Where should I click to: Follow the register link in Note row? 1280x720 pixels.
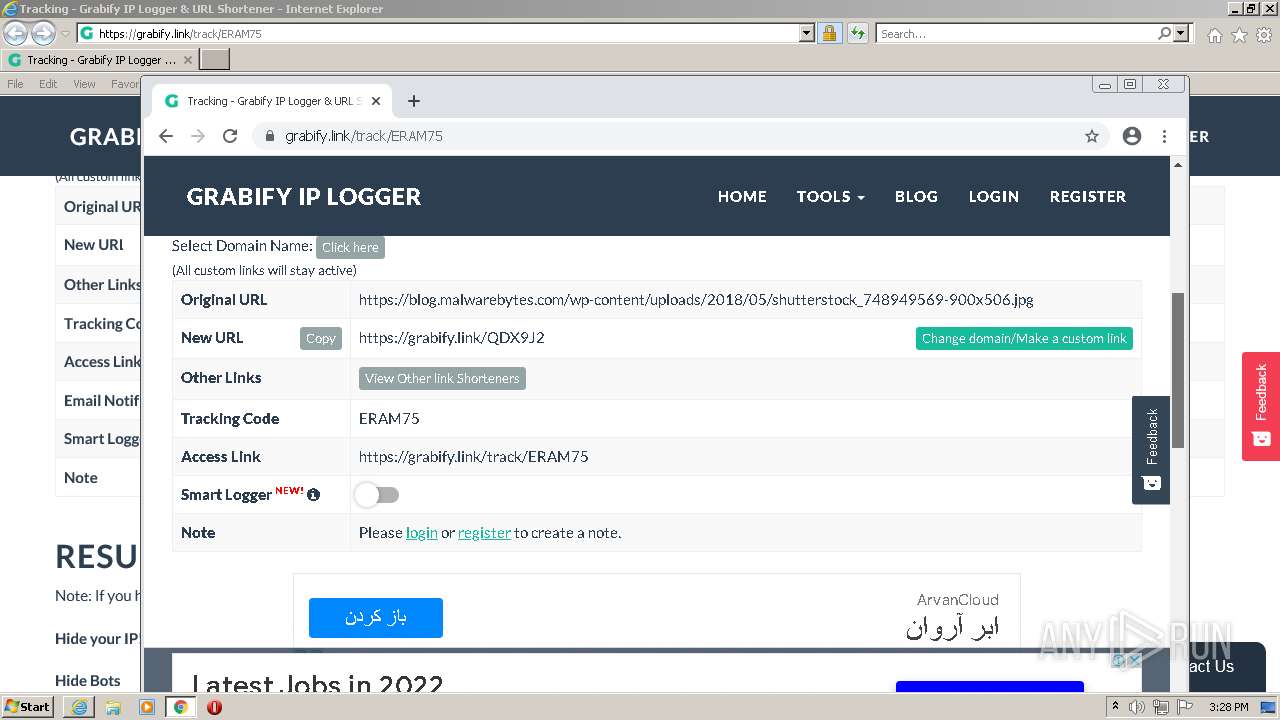(x=484, y=533)
